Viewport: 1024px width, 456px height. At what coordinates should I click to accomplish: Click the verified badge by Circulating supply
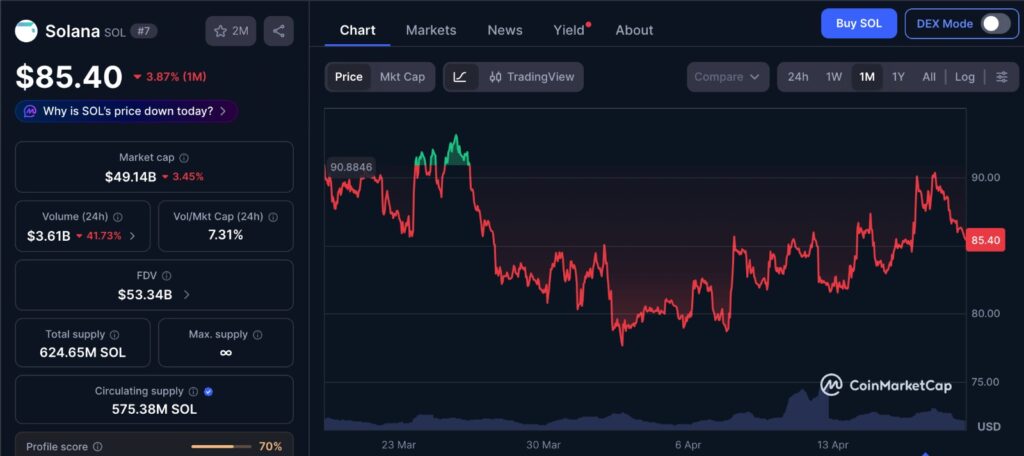coord(208,391)
